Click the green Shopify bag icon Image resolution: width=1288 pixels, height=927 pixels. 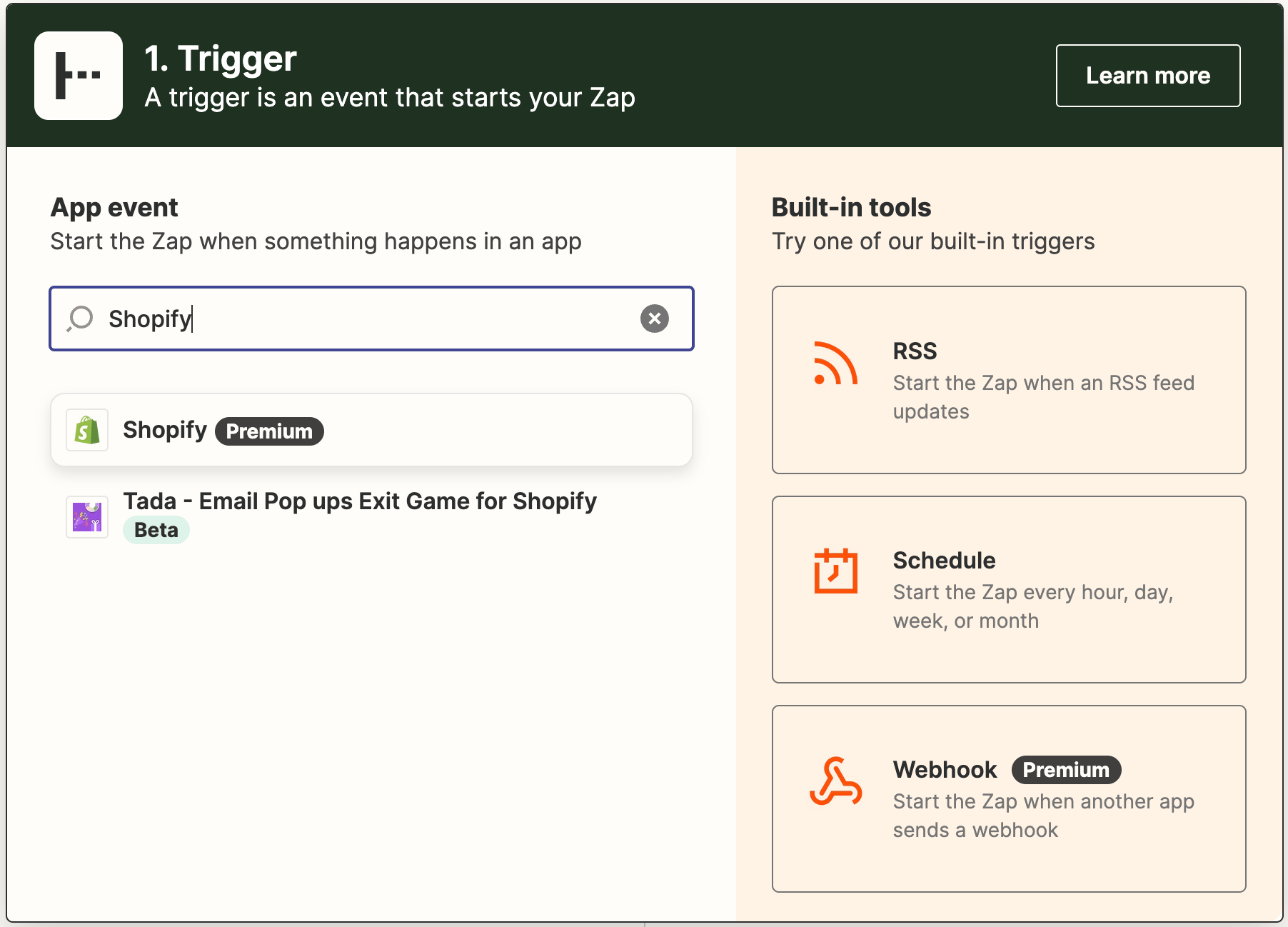pyautogui.click(x=87, y=430)
